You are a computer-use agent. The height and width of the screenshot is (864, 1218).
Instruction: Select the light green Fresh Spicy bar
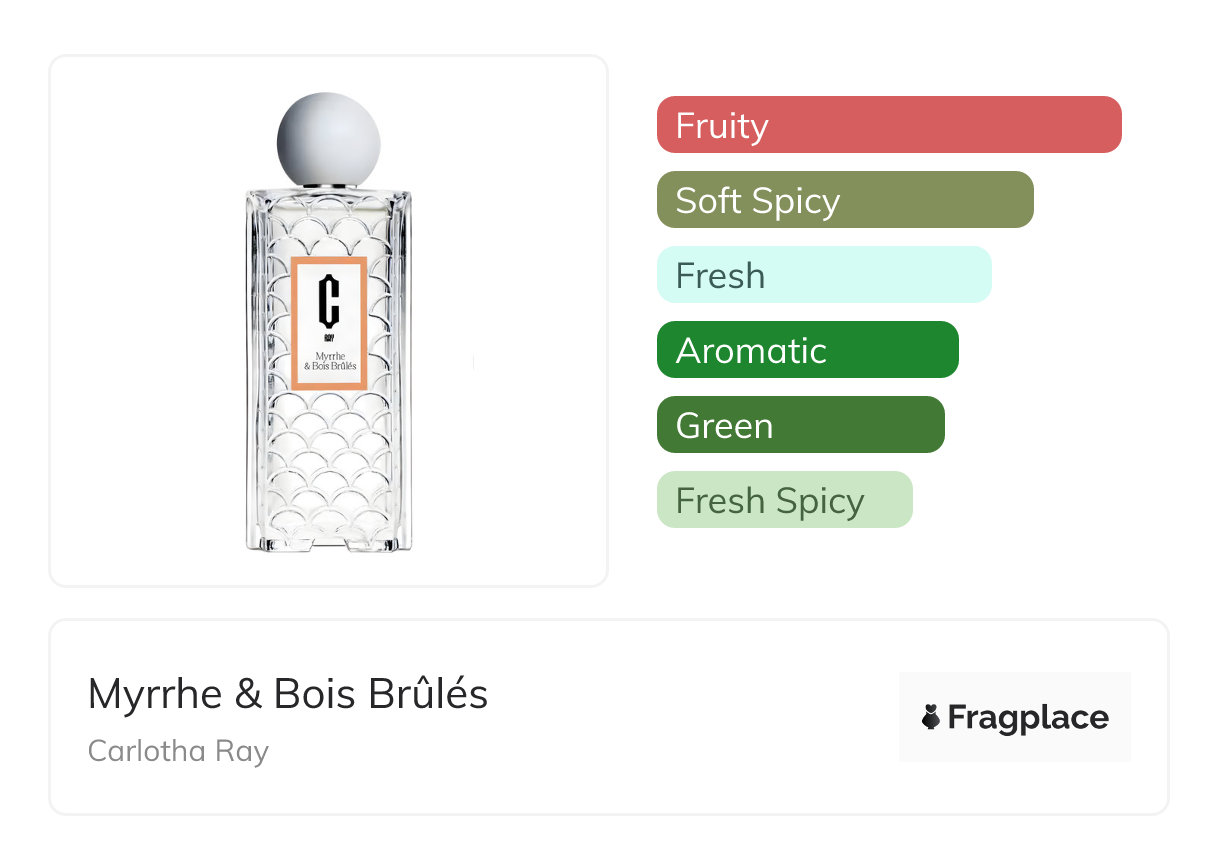pos(784,500)
